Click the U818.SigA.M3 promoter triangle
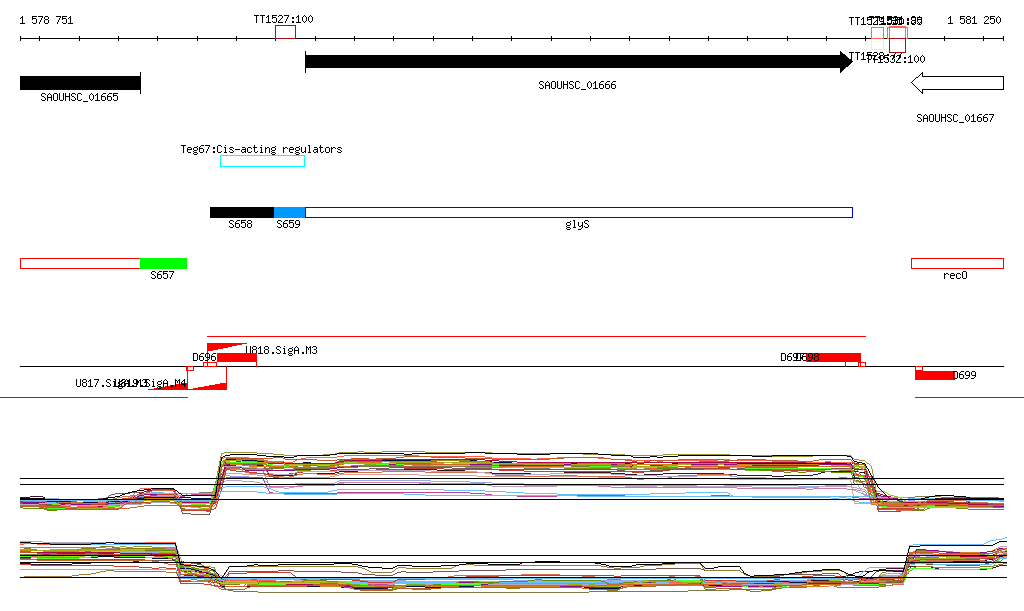 click(x=214, y=348)
